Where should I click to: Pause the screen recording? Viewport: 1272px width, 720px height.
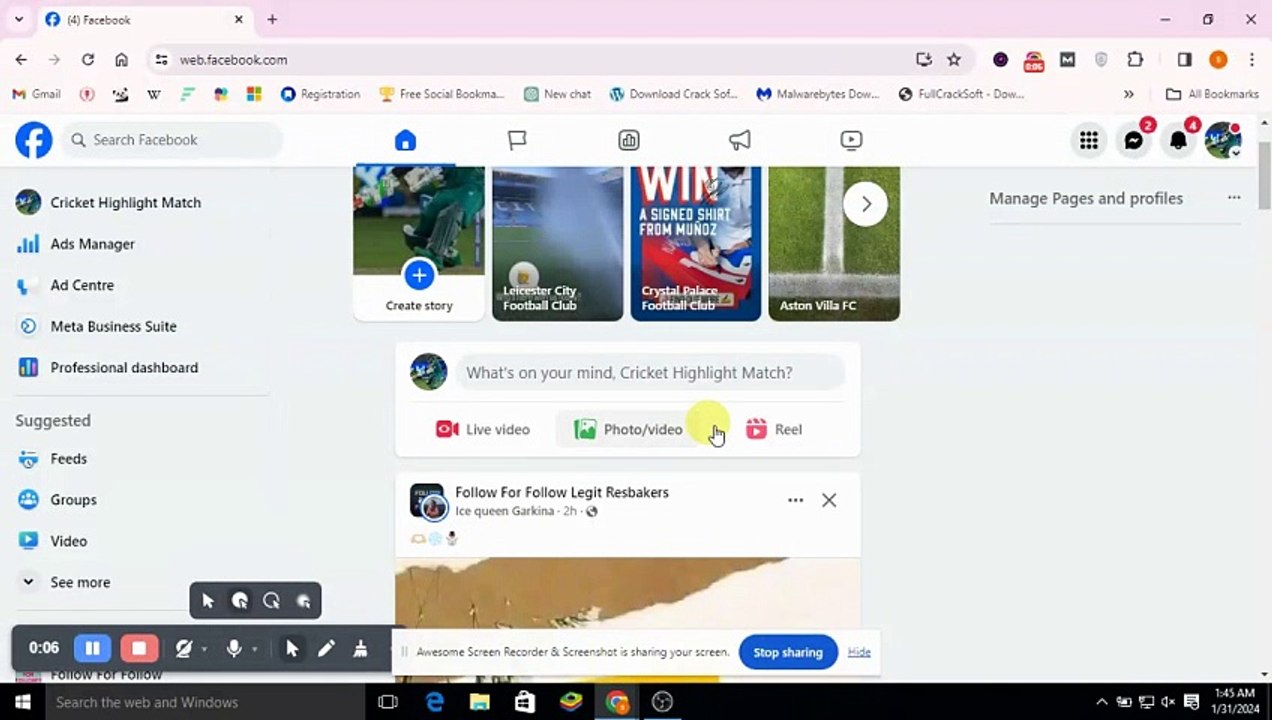click(92, 648)
